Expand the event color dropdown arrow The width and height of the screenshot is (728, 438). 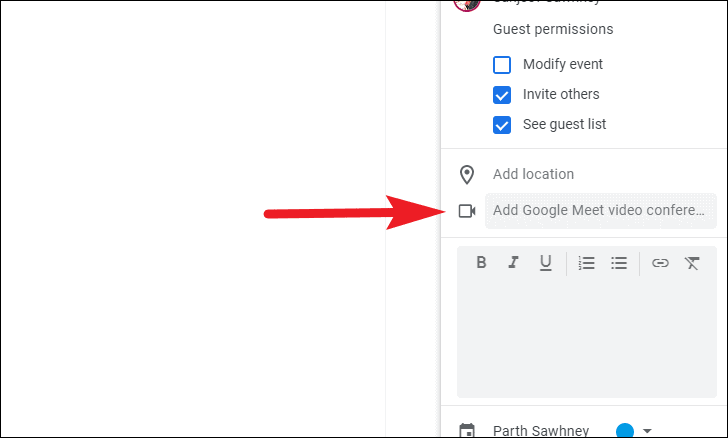tap(647, 431)
